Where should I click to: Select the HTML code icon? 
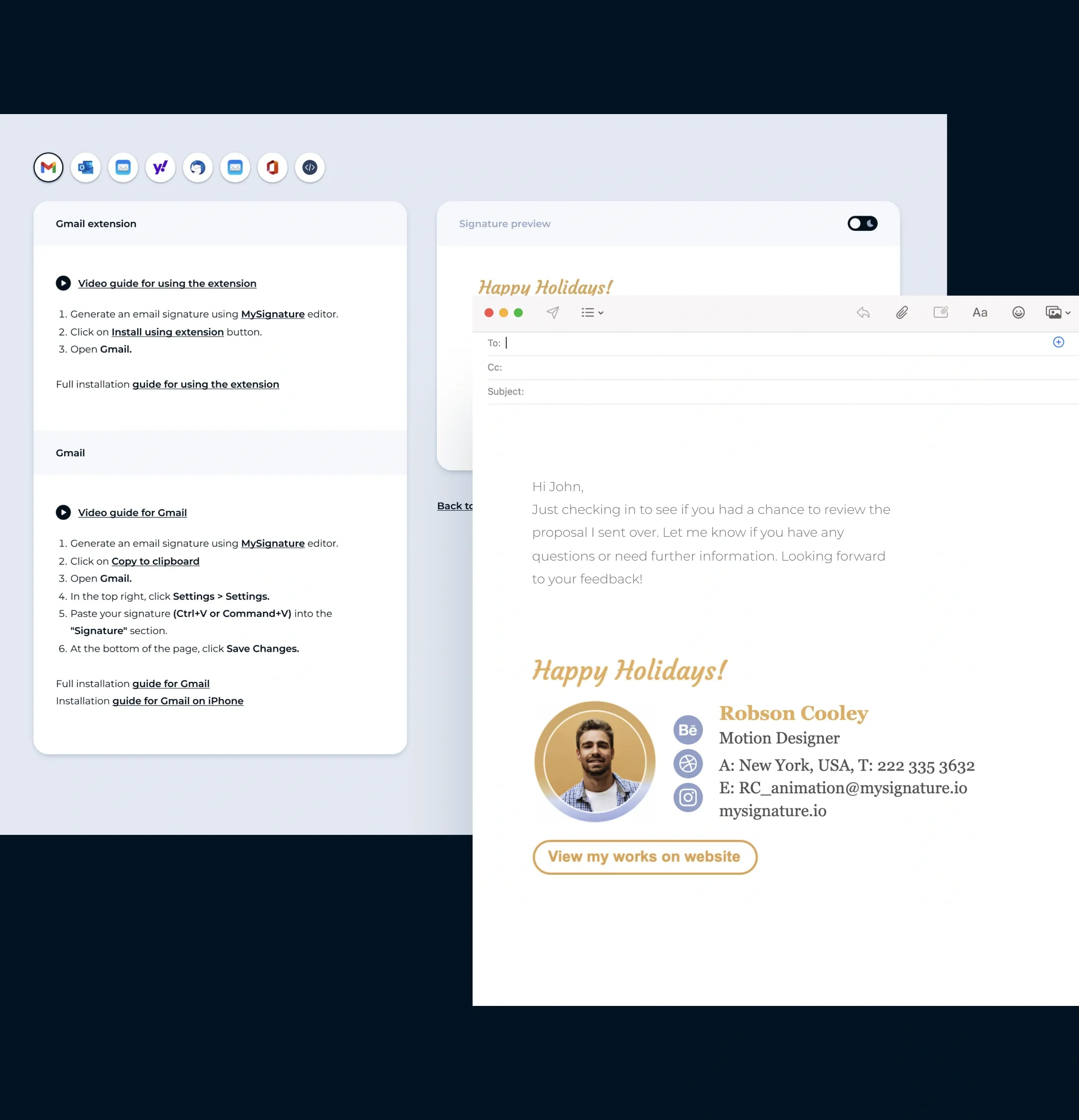pos(310,167)
